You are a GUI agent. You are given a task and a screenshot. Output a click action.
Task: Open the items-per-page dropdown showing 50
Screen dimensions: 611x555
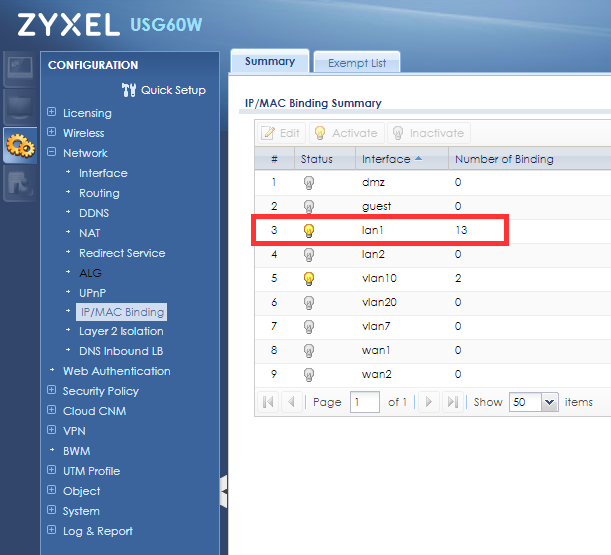[x=548, y=402]
